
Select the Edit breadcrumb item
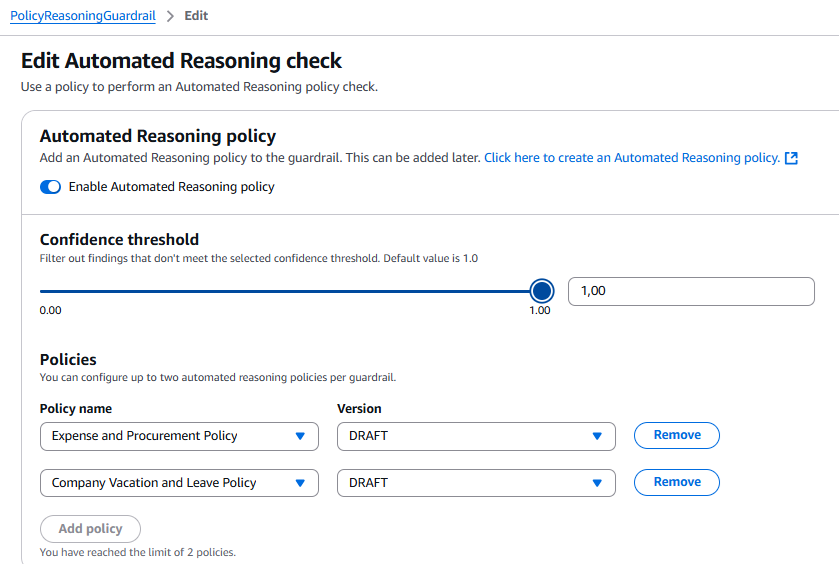[x=196, y=17]
